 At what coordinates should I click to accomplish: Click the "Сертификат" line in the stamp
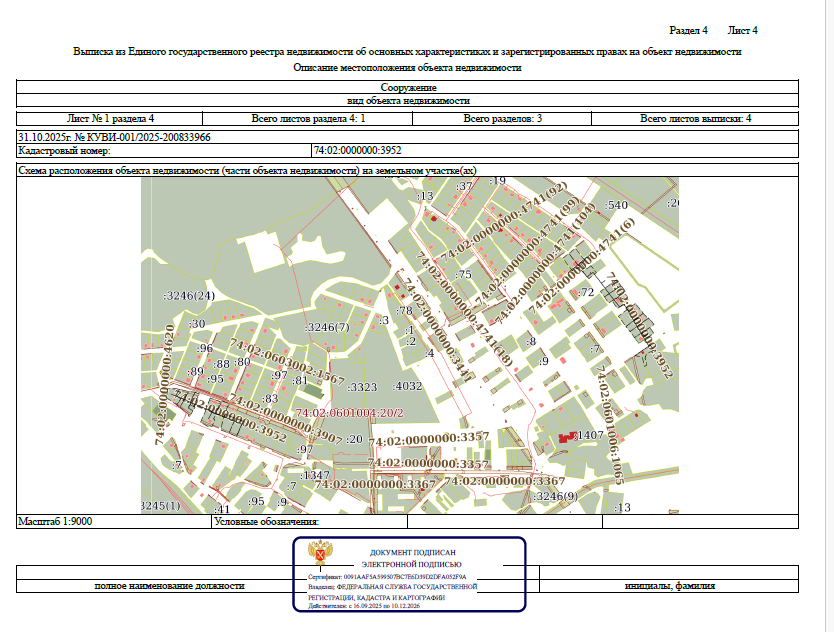[x=387, y=577]
